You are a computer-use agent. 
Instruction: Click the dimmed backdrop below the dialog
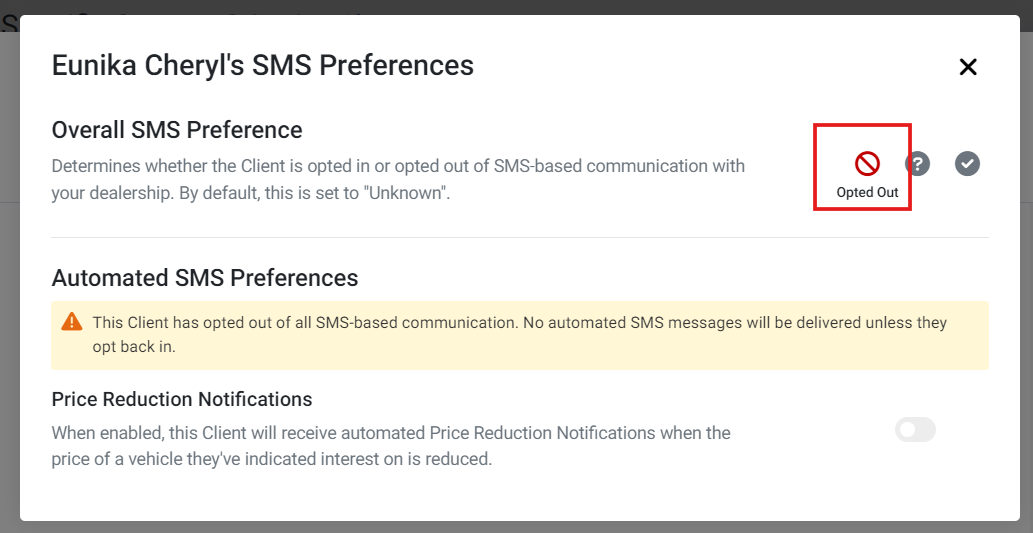(x=516, y=527)
